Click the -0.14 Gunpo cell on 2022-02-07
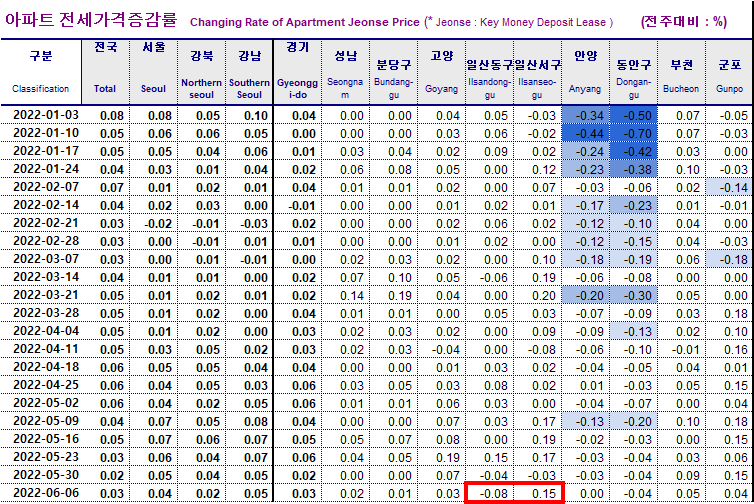 (x=729, y=187)
